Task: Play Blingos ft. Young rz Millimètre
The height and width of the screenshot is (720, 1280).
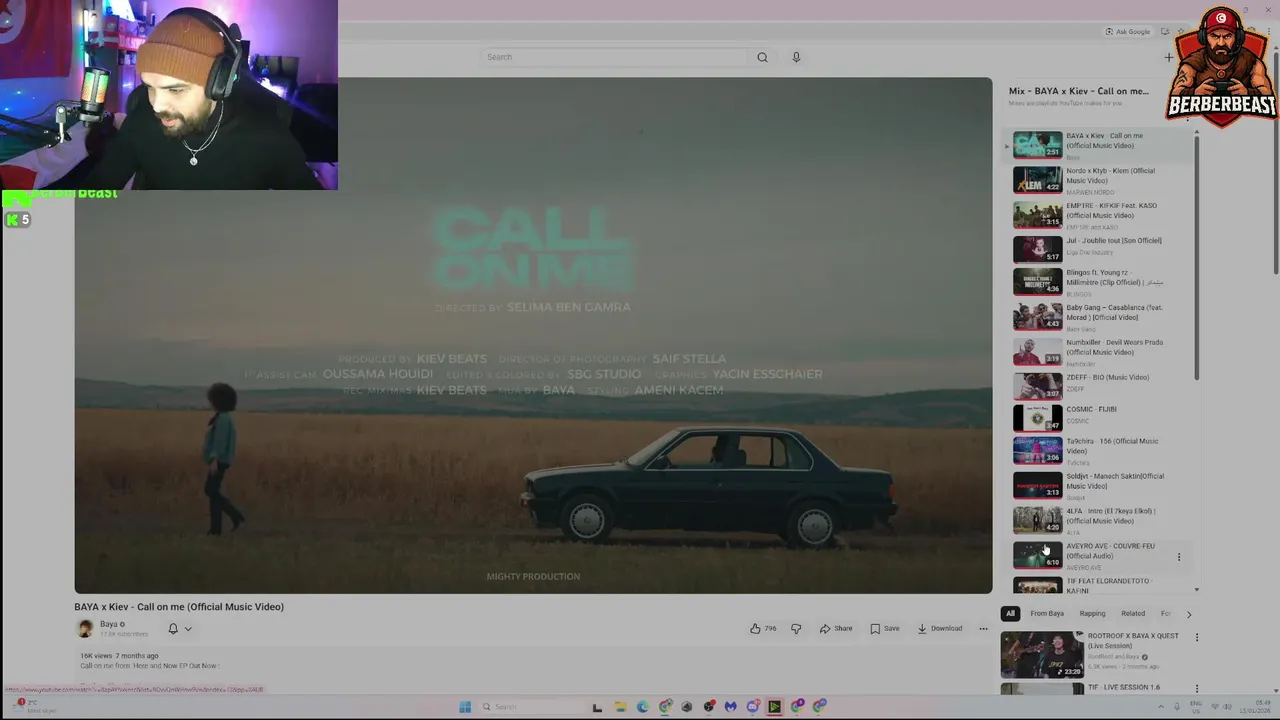Action: [1100, 282]
